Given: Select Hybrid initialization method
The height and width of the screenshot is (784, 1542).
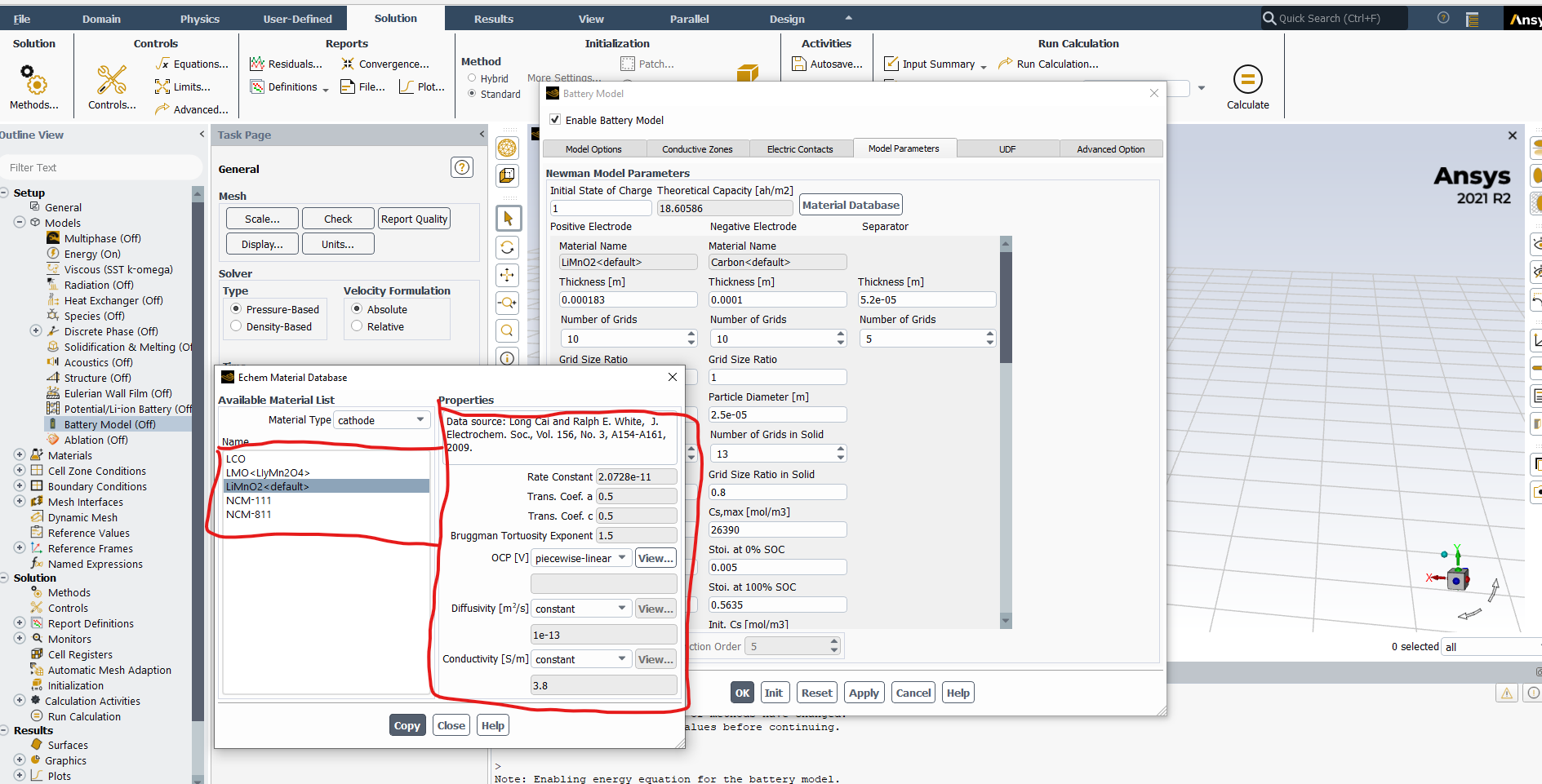Looking at the screenshot, I should tap(472, 78).
